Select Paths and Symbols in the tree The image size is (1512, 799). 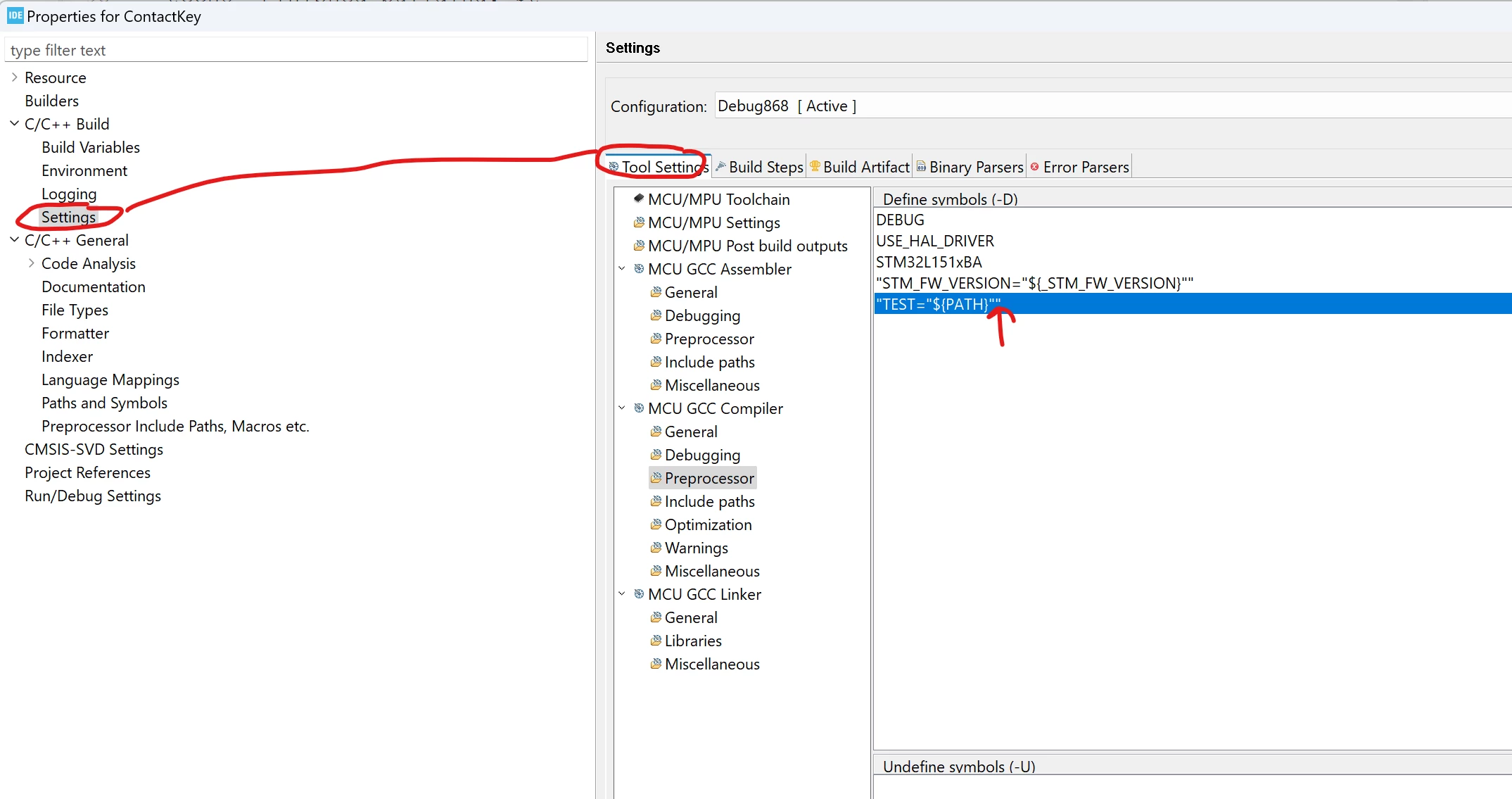tap(104, 403)
